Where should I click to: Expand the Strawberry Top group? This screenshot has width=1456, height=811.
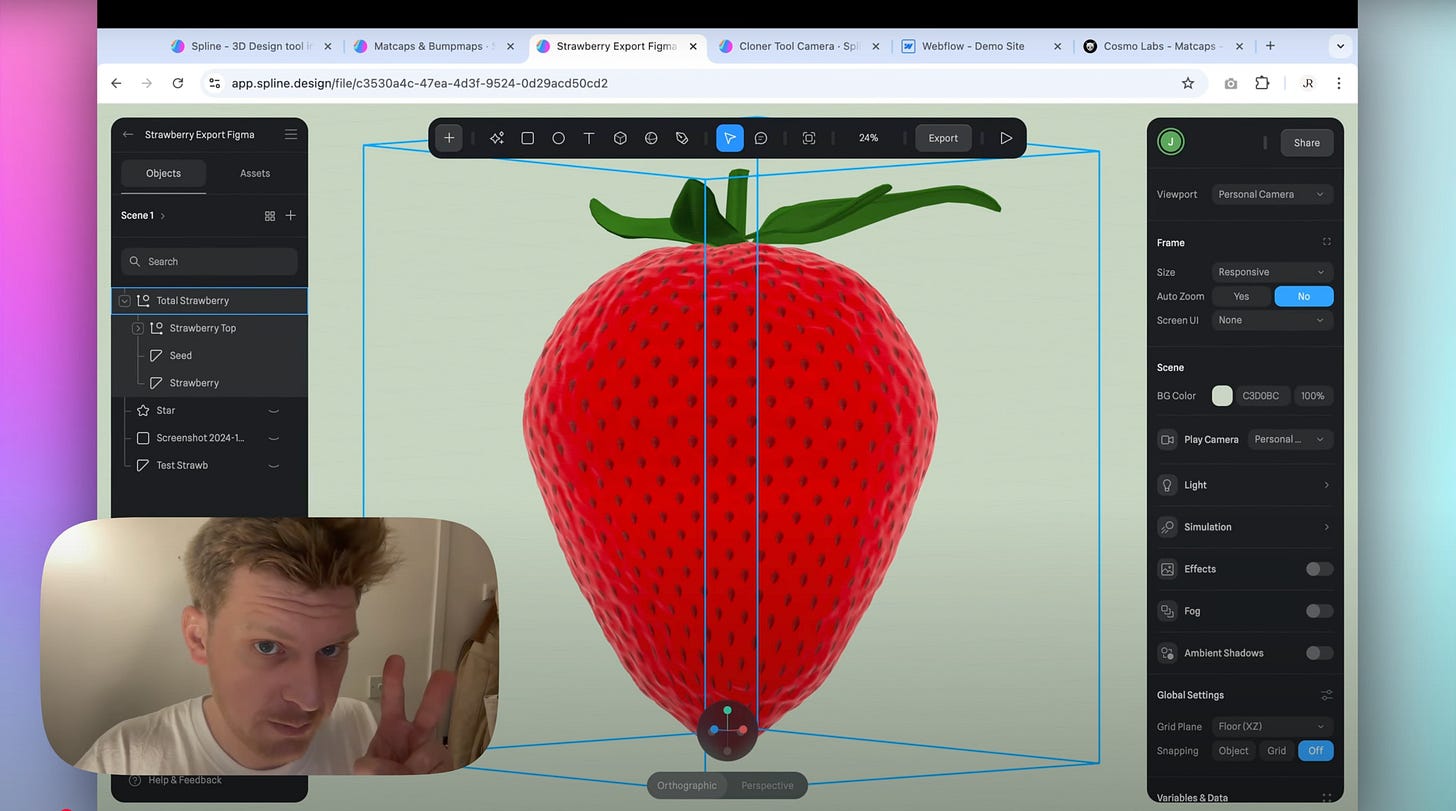(138, 328)
